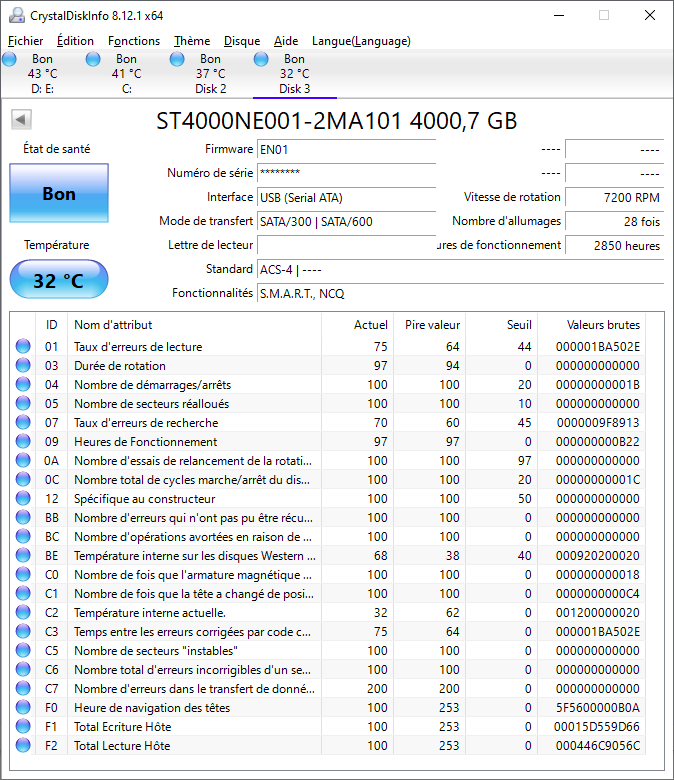Image resolution: width=674 pixels, height=780 pixels.
Task: Open the Édition menu
Action: (x=75, y=41)
